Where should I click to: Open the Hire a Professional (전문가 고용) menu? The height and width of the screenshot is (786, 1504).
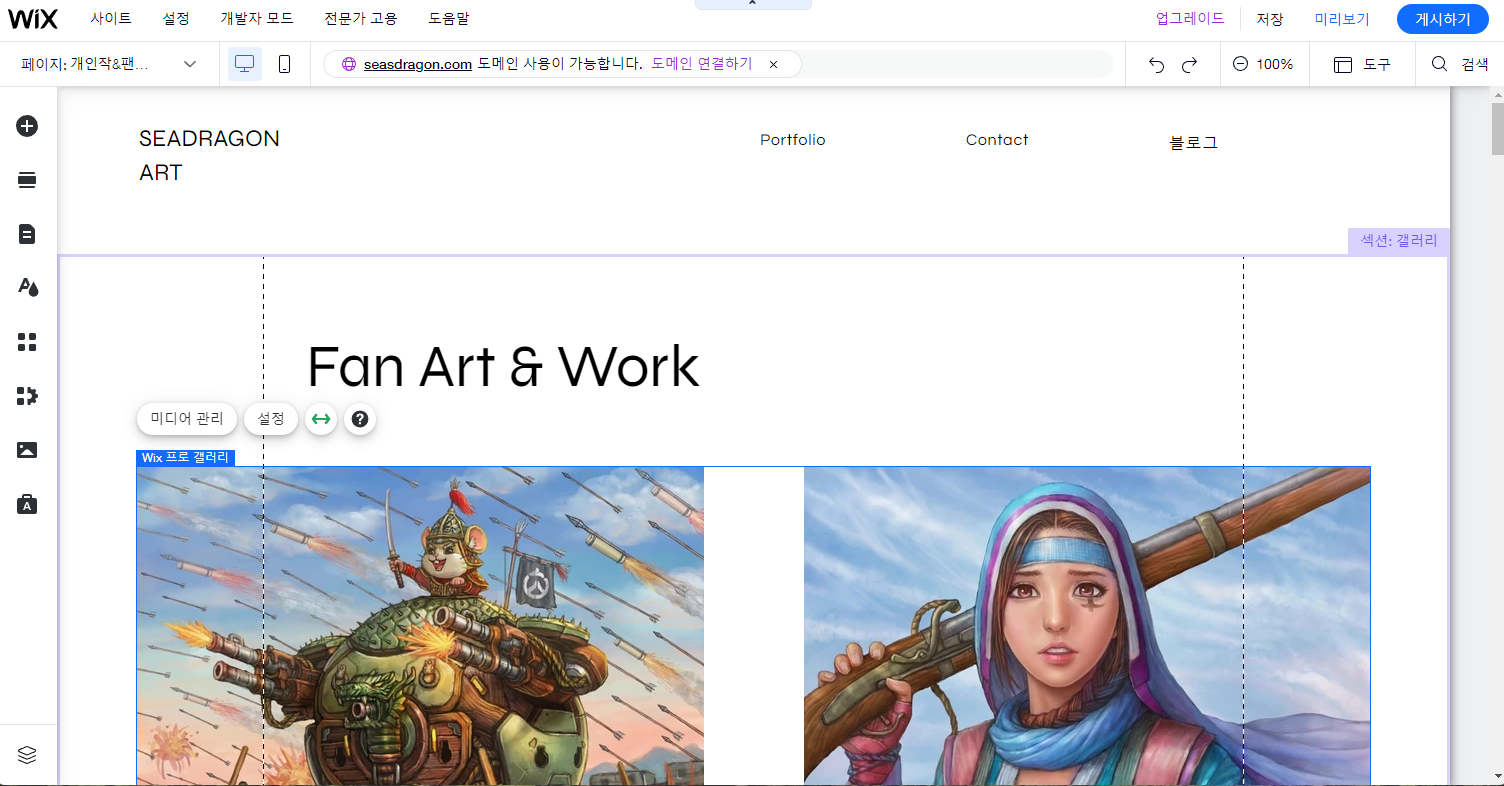[361, 18]
